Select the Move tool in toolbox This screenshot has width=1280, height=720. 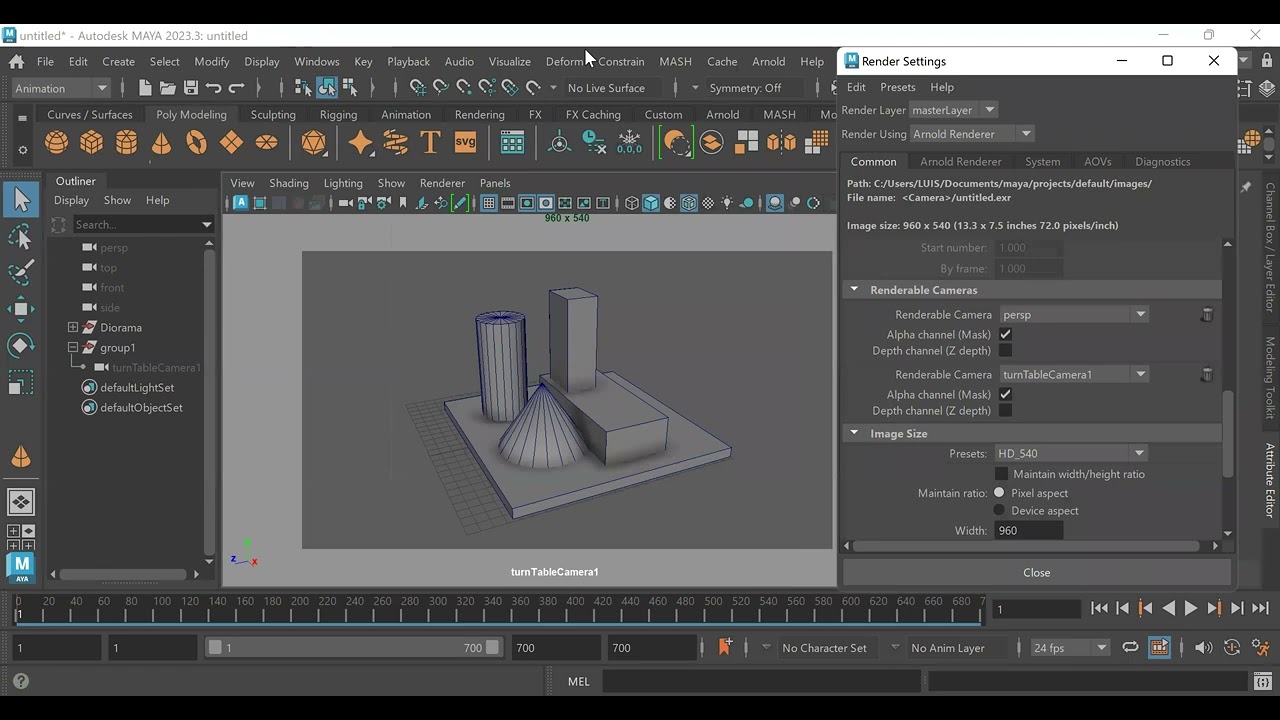click(21, 309)
